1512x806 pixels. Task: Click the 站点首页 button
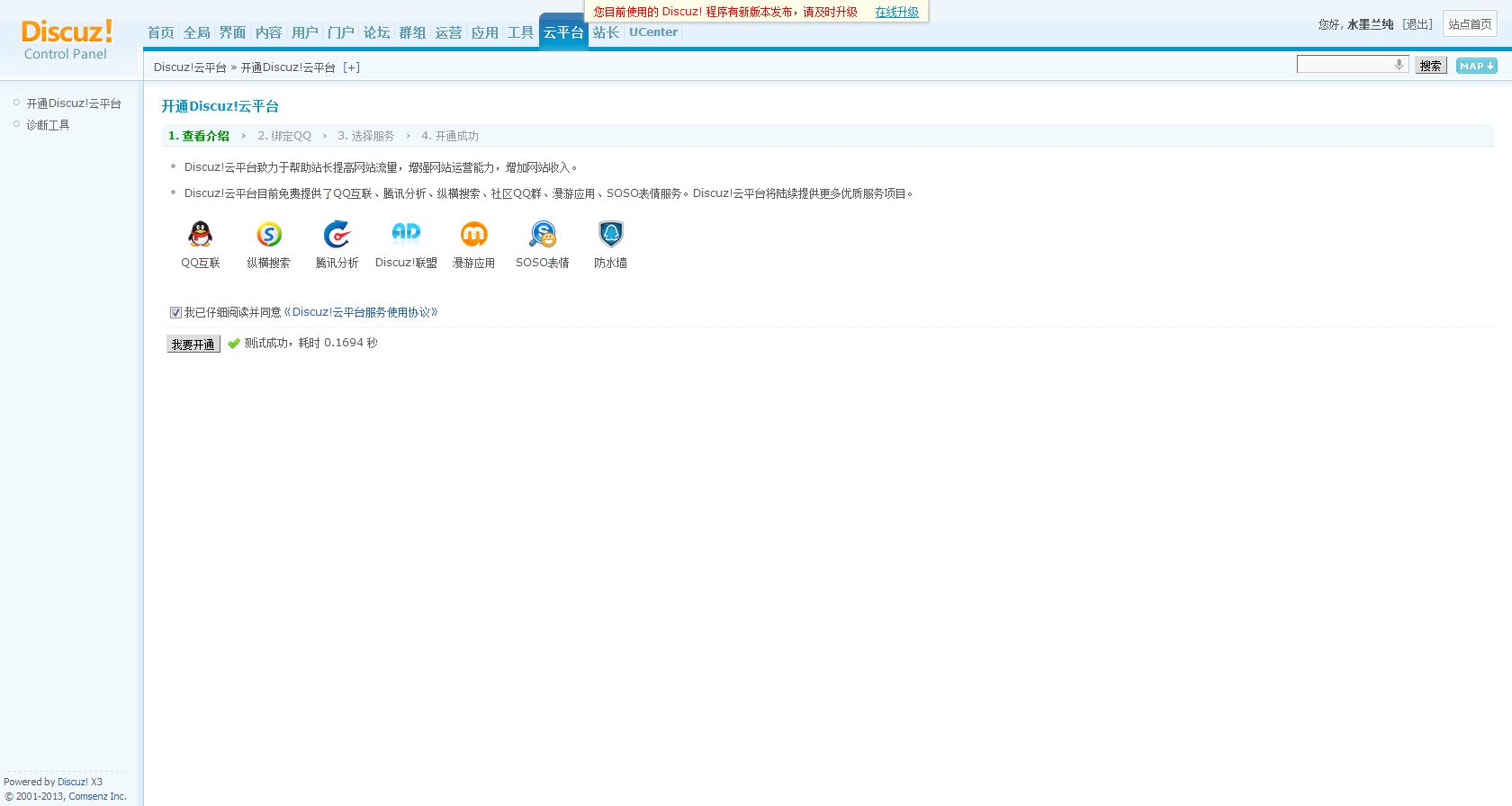point(1470,24)
